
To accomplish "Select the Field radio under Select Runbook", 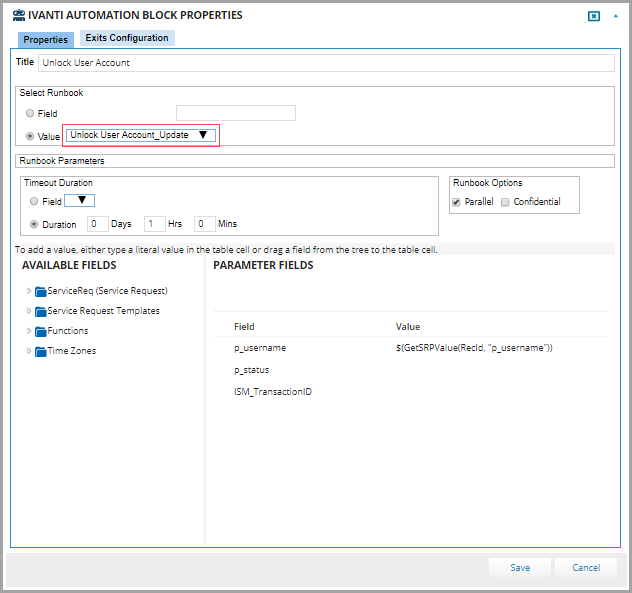I will [x=31, y=114].
